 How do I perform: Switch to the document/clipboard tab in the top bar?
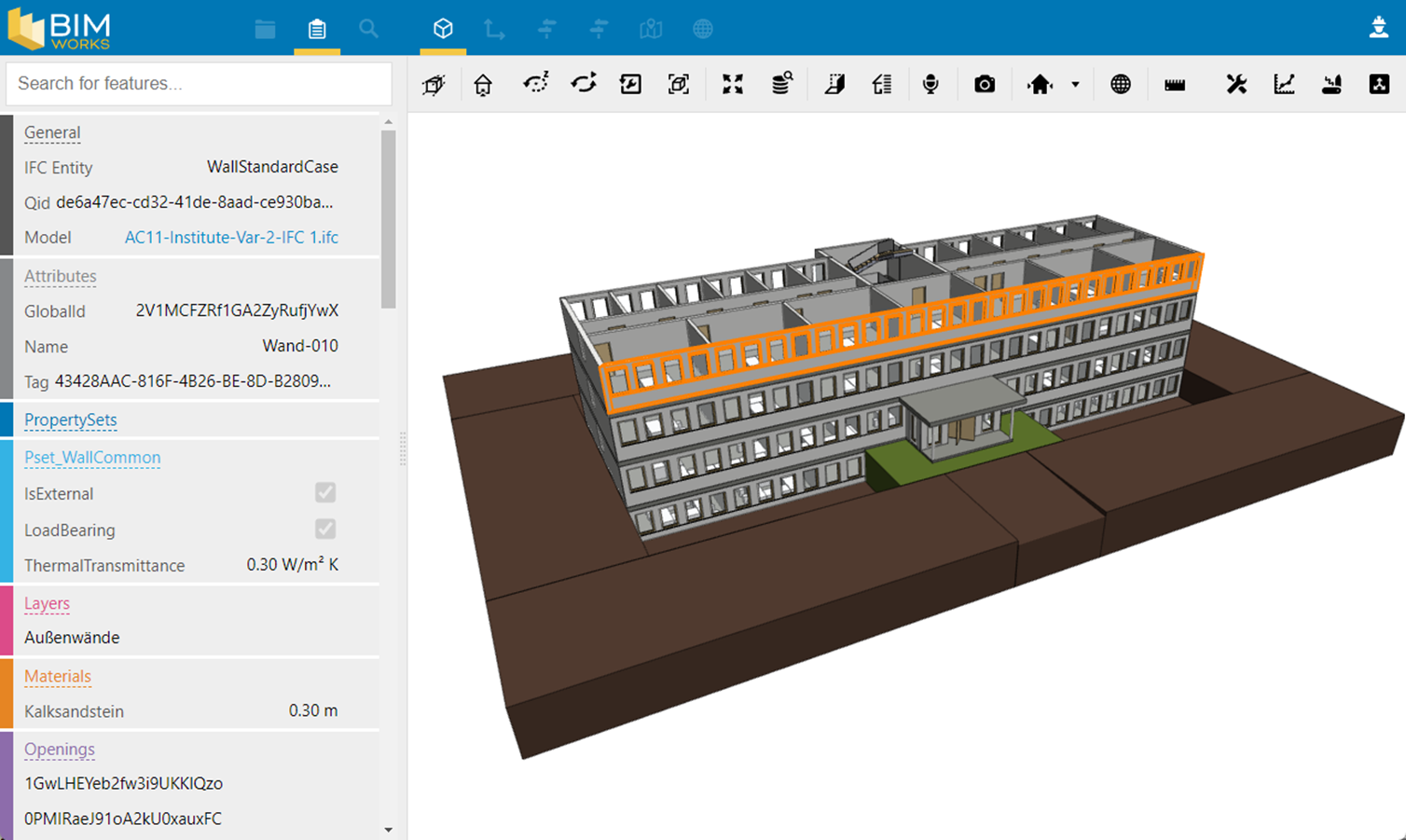click(317, 29)
